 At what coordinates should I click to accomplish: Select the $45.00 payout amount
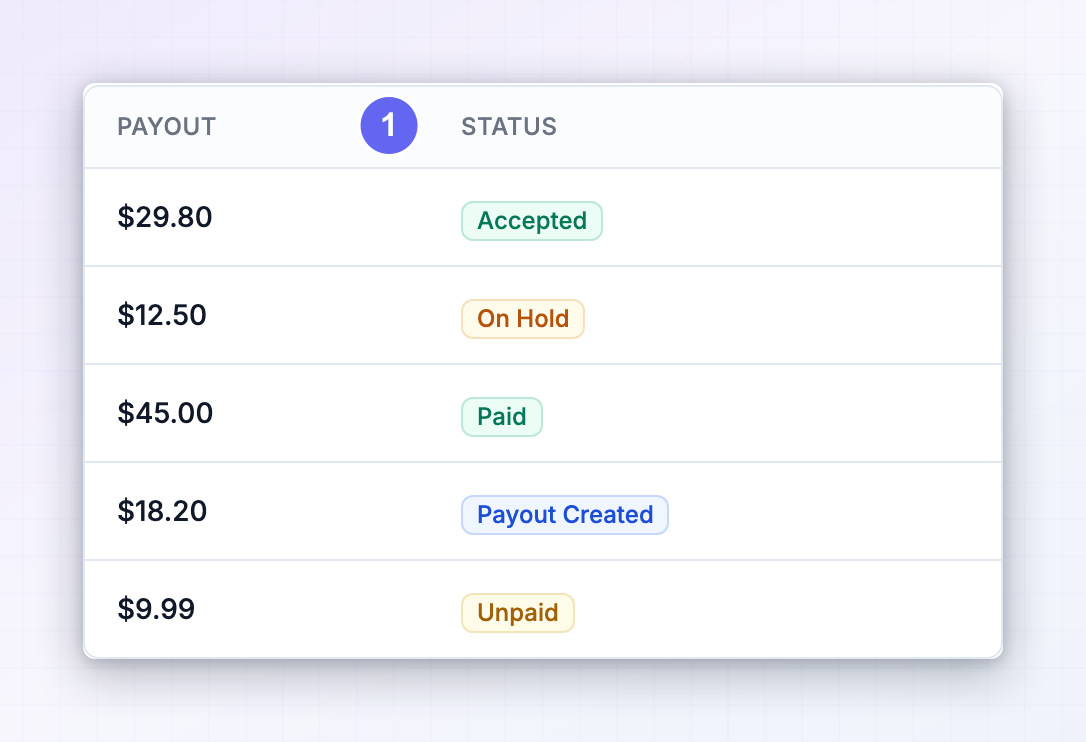coord(165,413)
